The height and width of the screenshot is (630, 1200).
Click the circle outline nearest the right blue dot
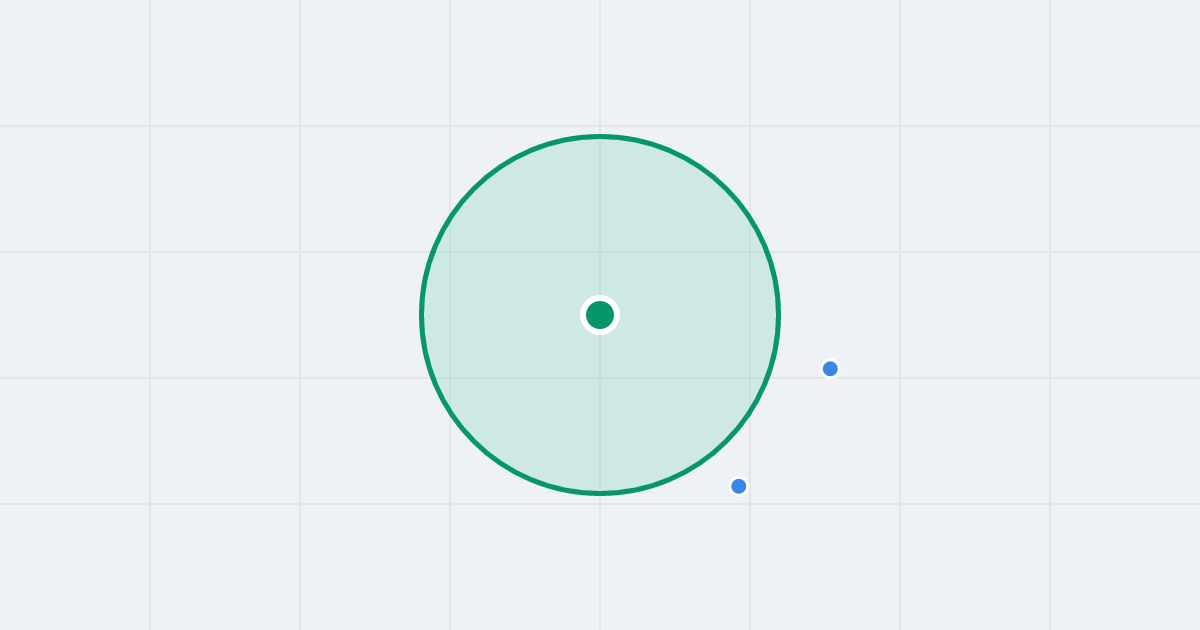click(773, 356)
